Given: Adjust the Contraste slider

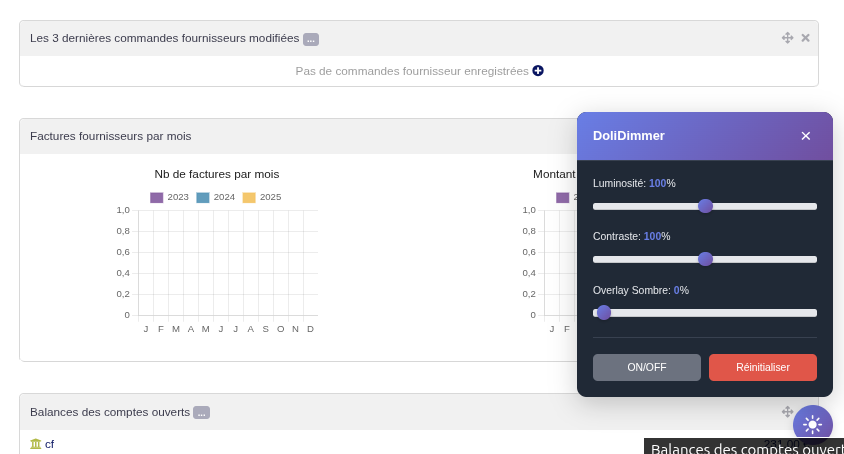Looking at the screenshot, I should pos(705,259).
